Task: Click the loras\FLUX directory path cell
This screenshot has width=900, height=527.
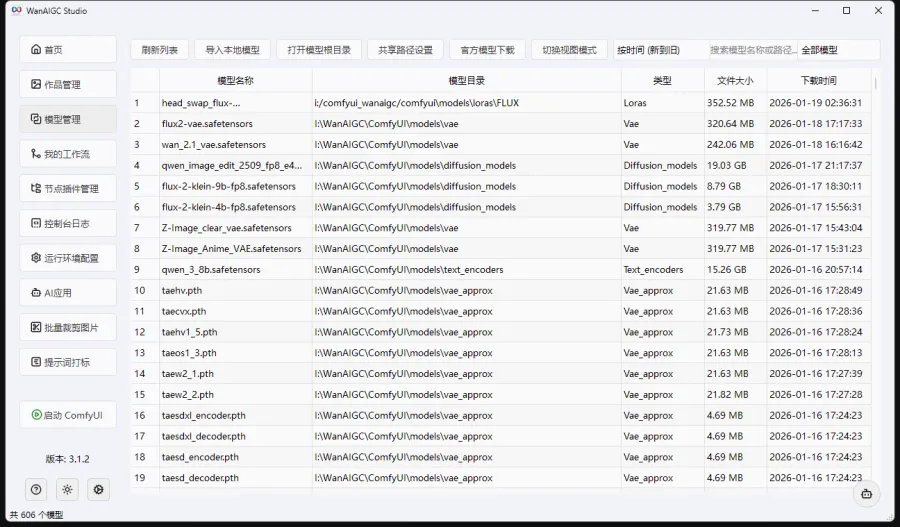Action: (467, 103)
